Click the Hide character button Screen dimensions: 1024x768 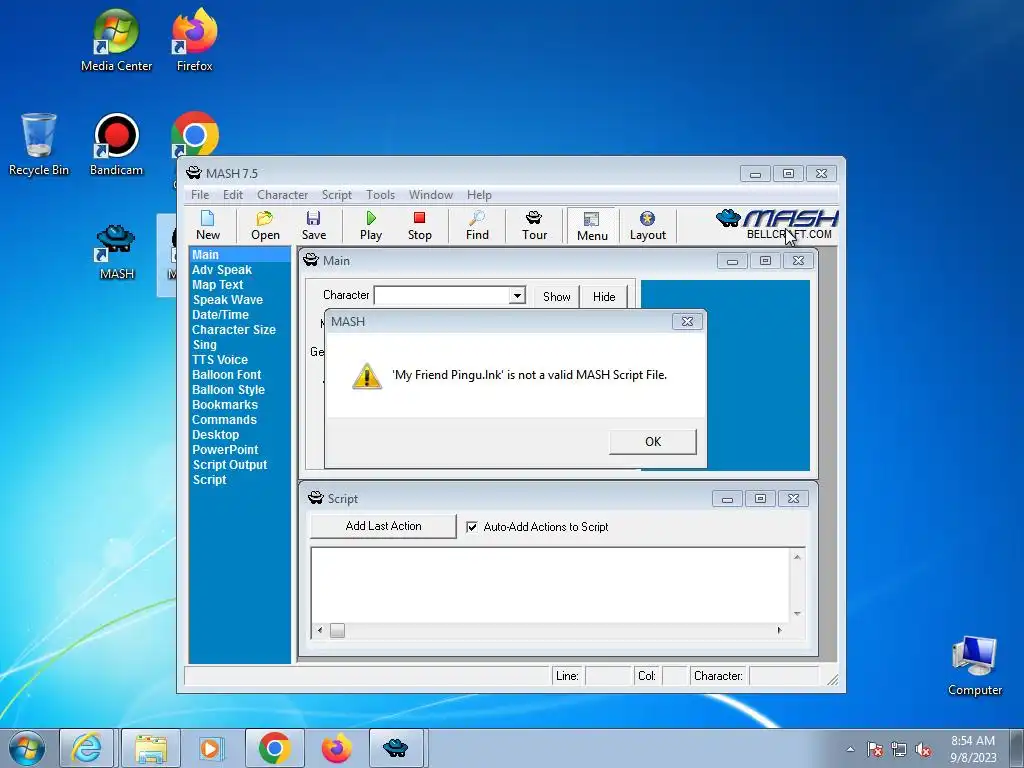click(x=604, y=296)
